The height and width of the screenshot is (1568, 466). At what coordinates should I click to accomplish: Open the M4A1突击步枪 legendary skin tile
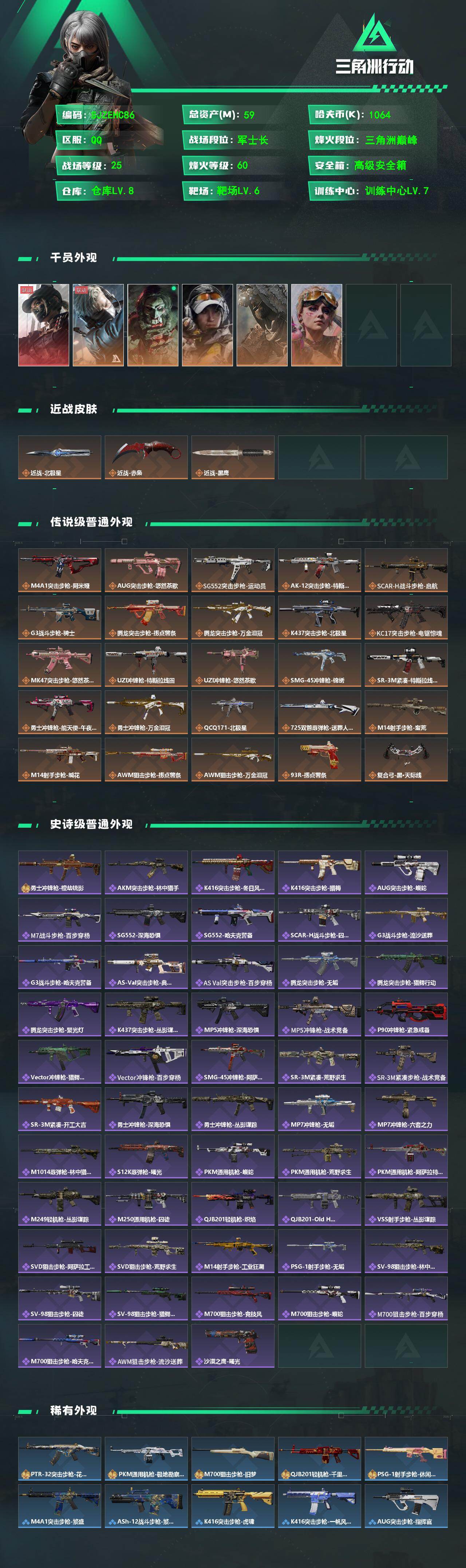tap(60, 570)
